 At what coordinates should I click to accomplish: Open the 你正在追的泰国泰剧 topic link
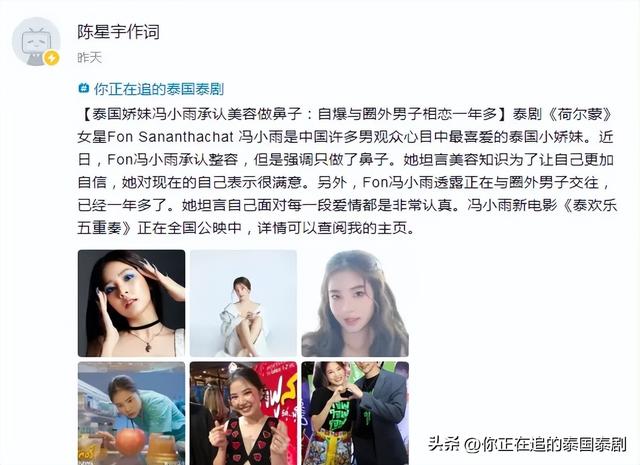pyautogui.click(x=159, y=89)
